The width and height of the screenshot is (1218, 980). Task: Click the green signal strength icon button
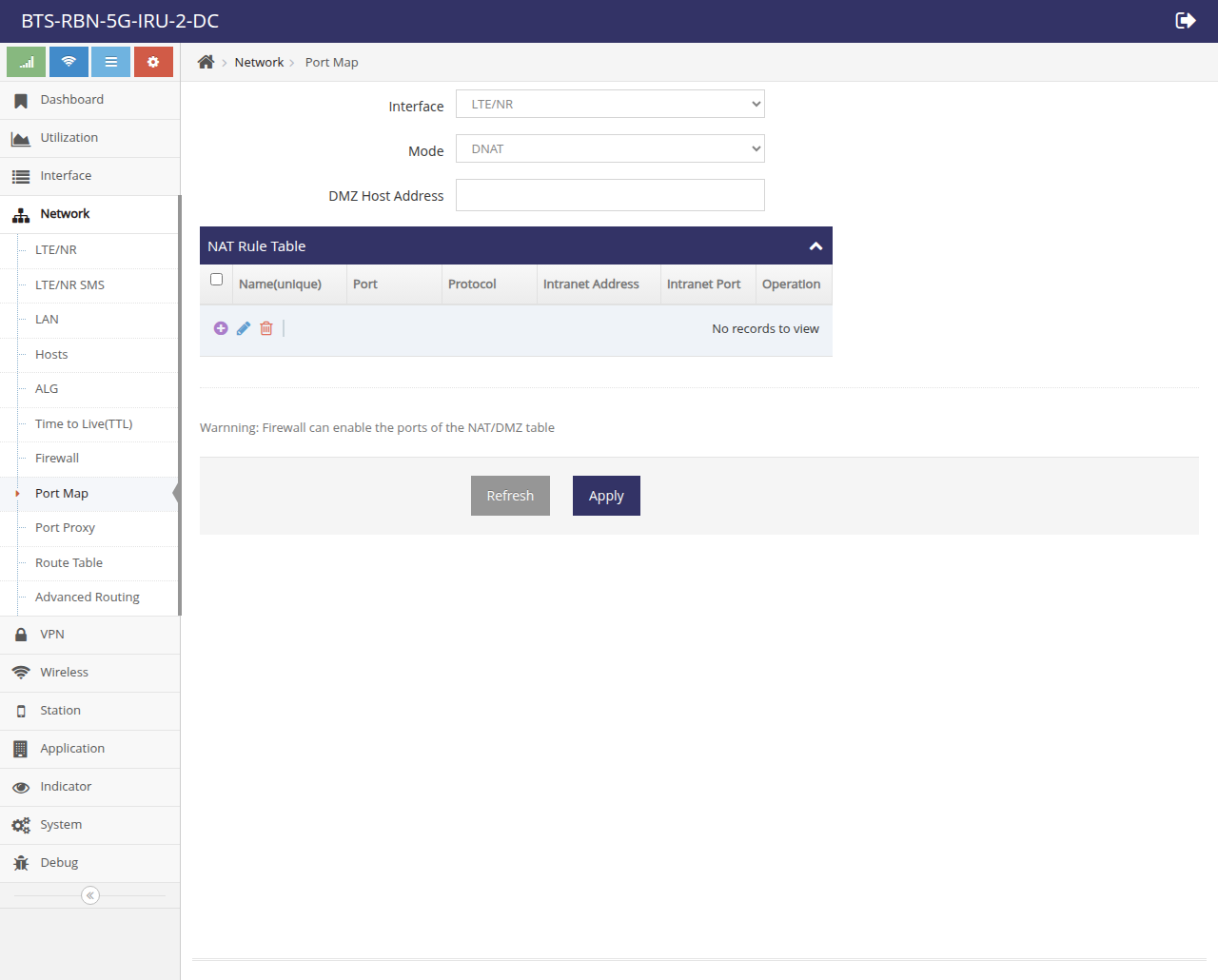[x=26, y=62]
